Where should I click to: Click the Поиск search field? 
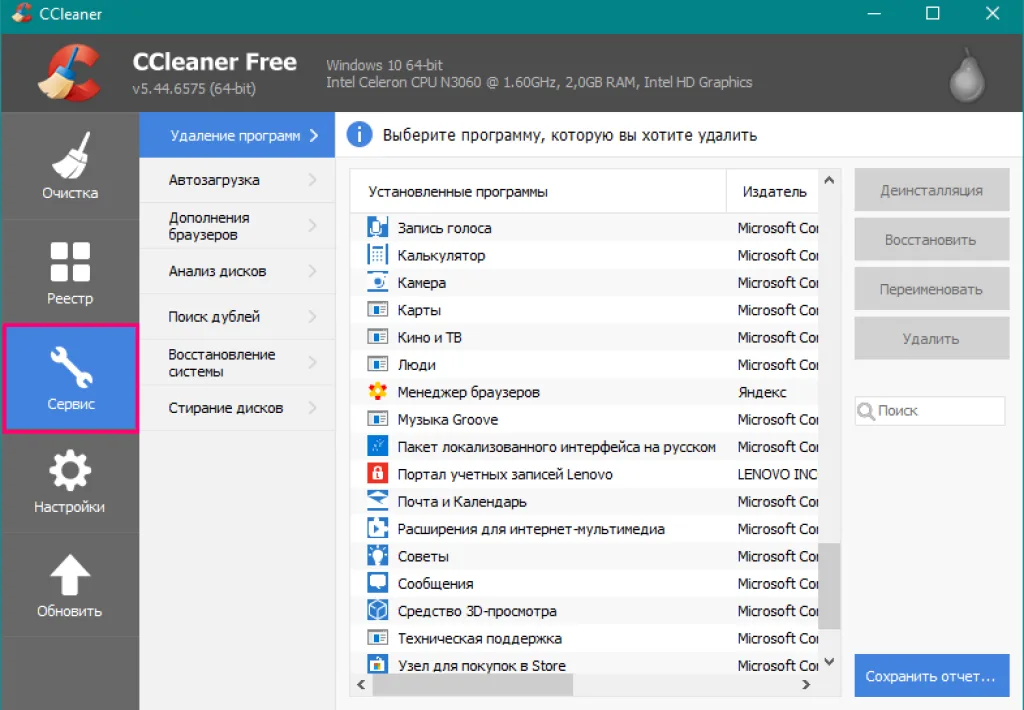coord(930,411)
